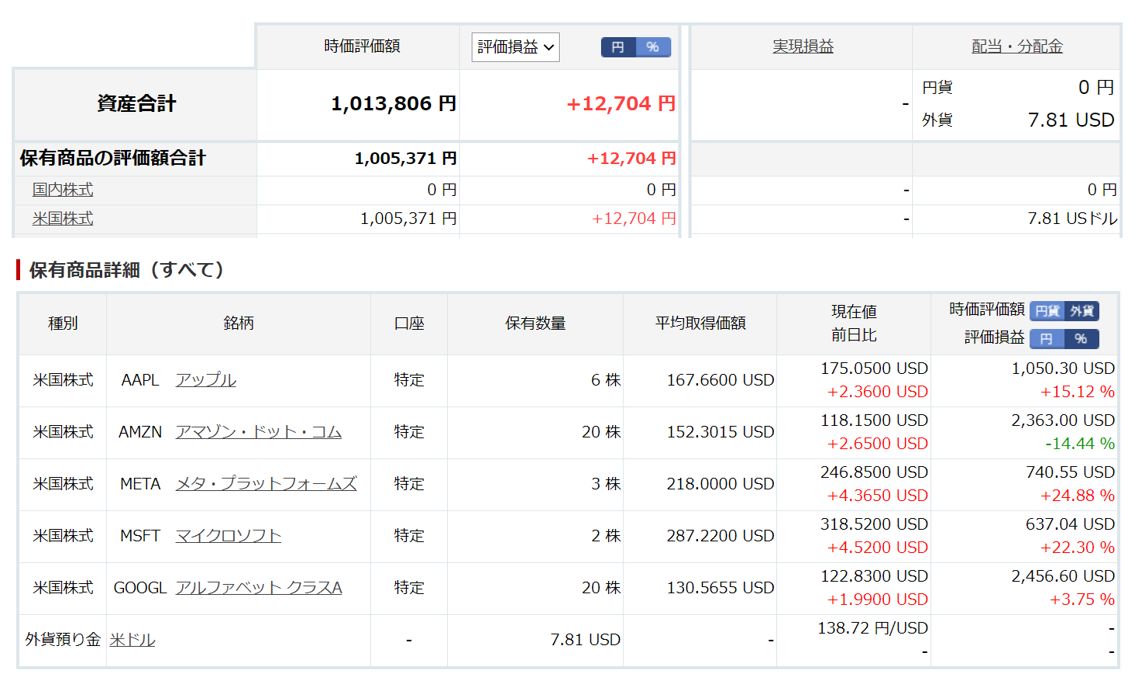Open the マイクロソフト stock link
Screen dimensions: 1136x690
[x=228, y=536]
